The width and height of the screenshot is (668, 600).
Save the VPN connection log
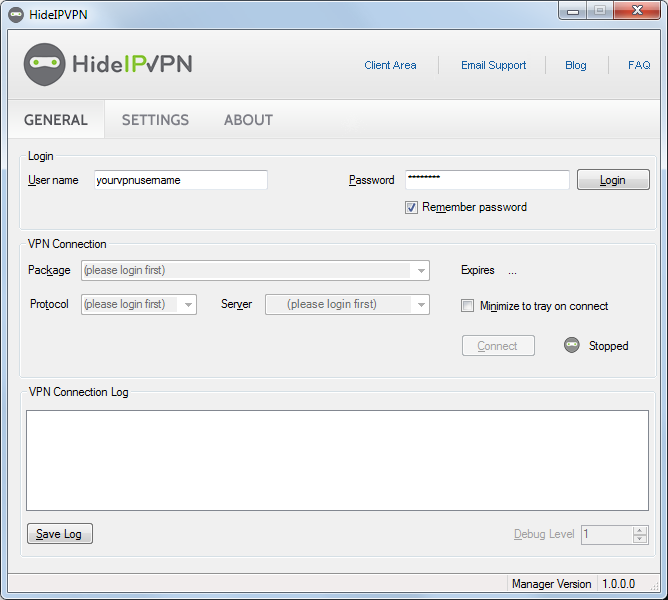(60, 534)
